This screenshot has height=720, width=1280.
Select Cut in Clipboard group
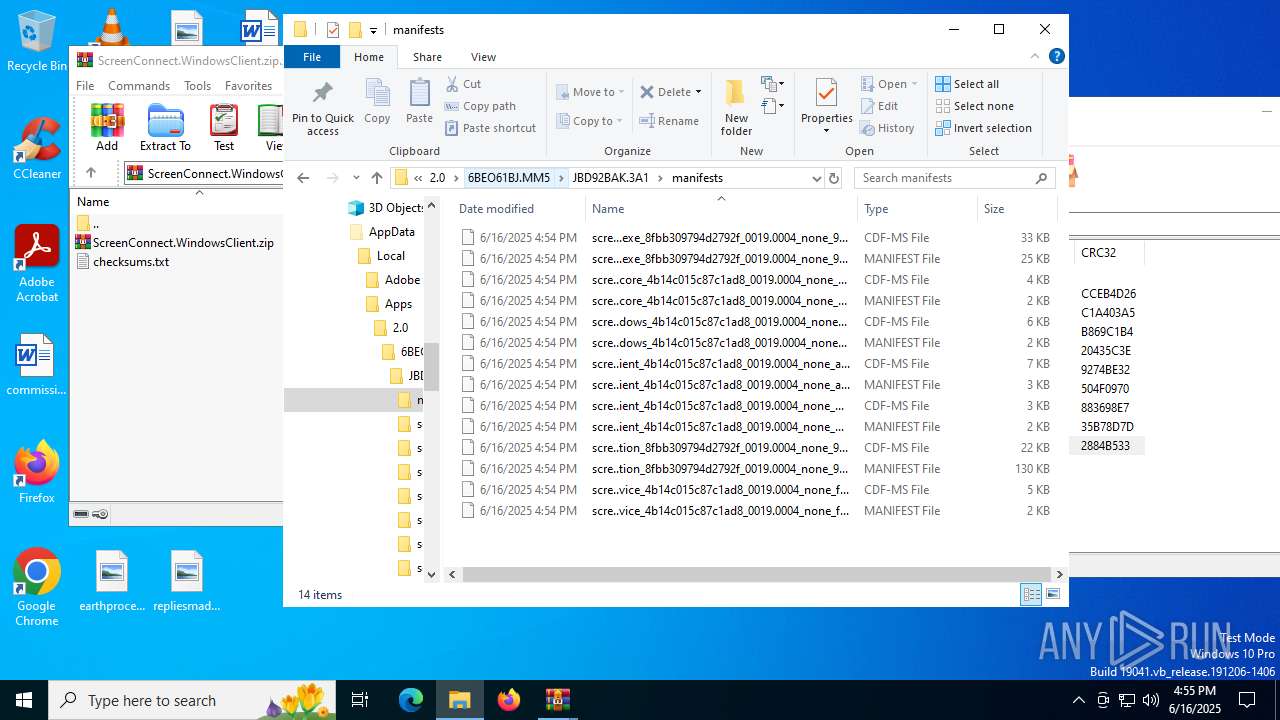pos(463,84)
